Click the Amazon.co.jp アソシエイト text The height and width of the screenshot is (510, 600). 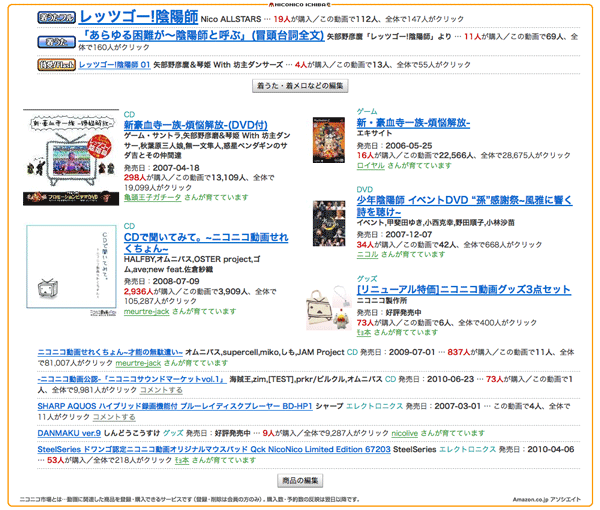click(546, 499)
